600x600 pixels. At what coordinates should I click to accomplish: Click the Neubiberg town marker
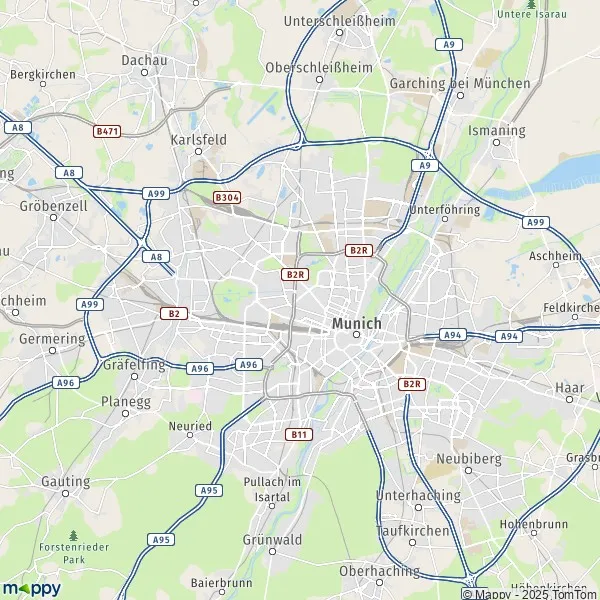[468, 470]
